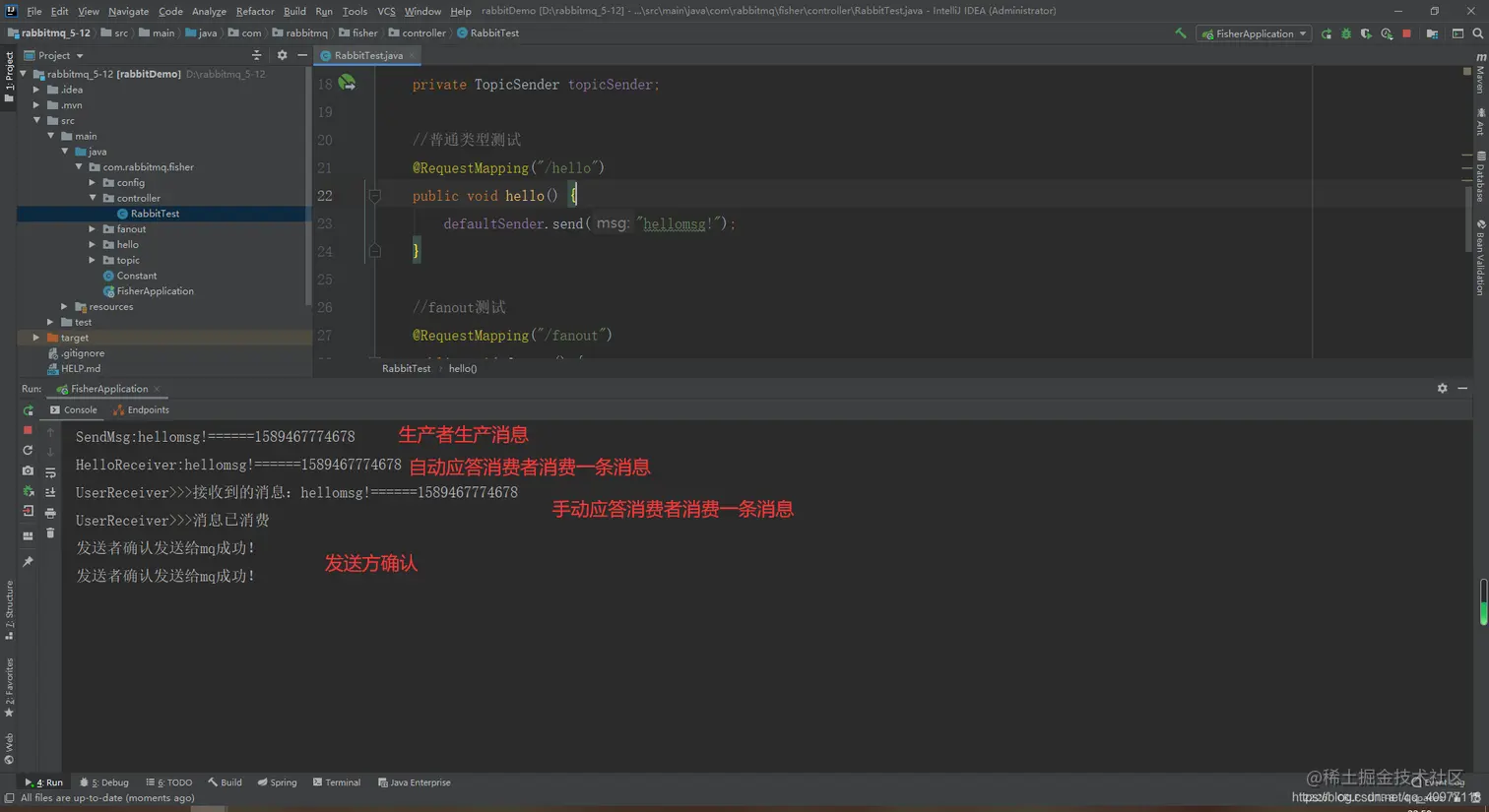Print the console output
This screenshot has width=1489, height=812.
click(x=50, y=513)
